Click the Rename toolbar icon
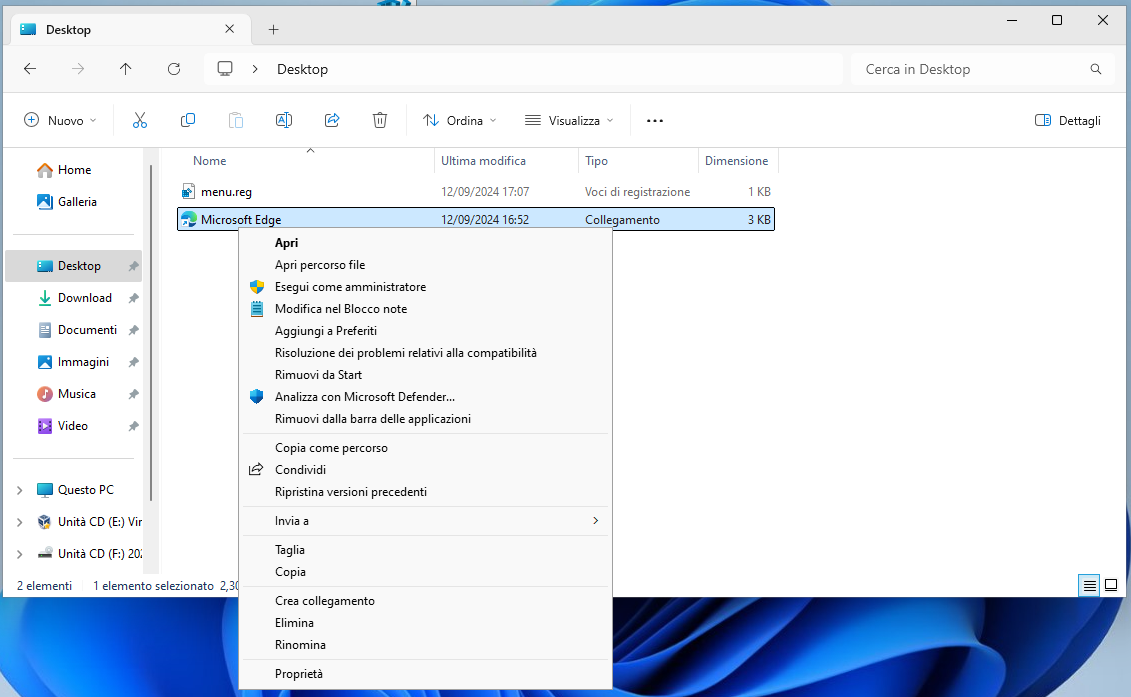The image size is (1131, 697). tap(283, 120)
